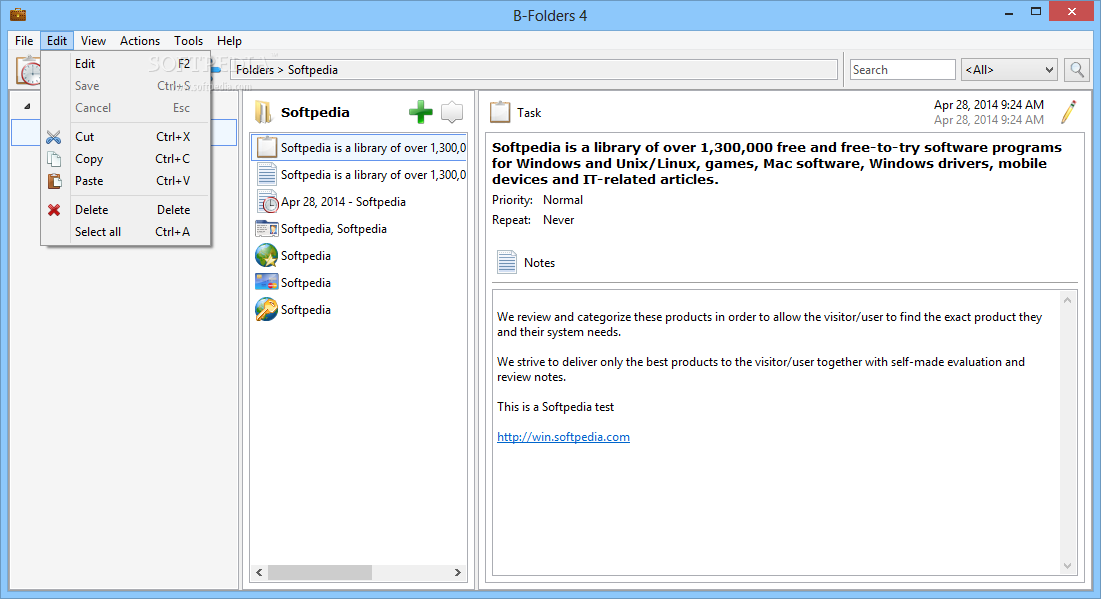Image resolution: width=1101 pixels, height=599 pixels.
Task: Click the notes scrollbar up arrow
Action: click(x=1067, y=300)
